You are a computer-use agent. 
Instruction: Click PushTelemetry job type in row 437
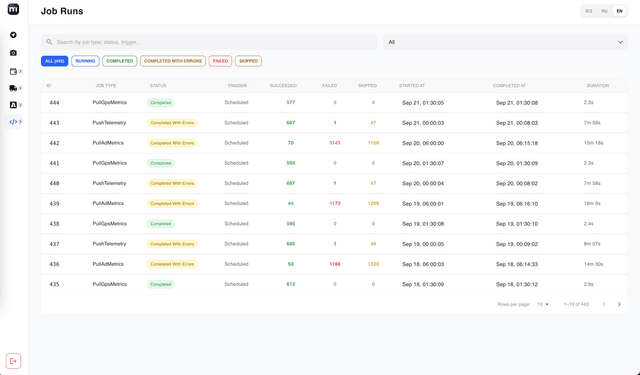pyautogui.click(x=109, y=244)
